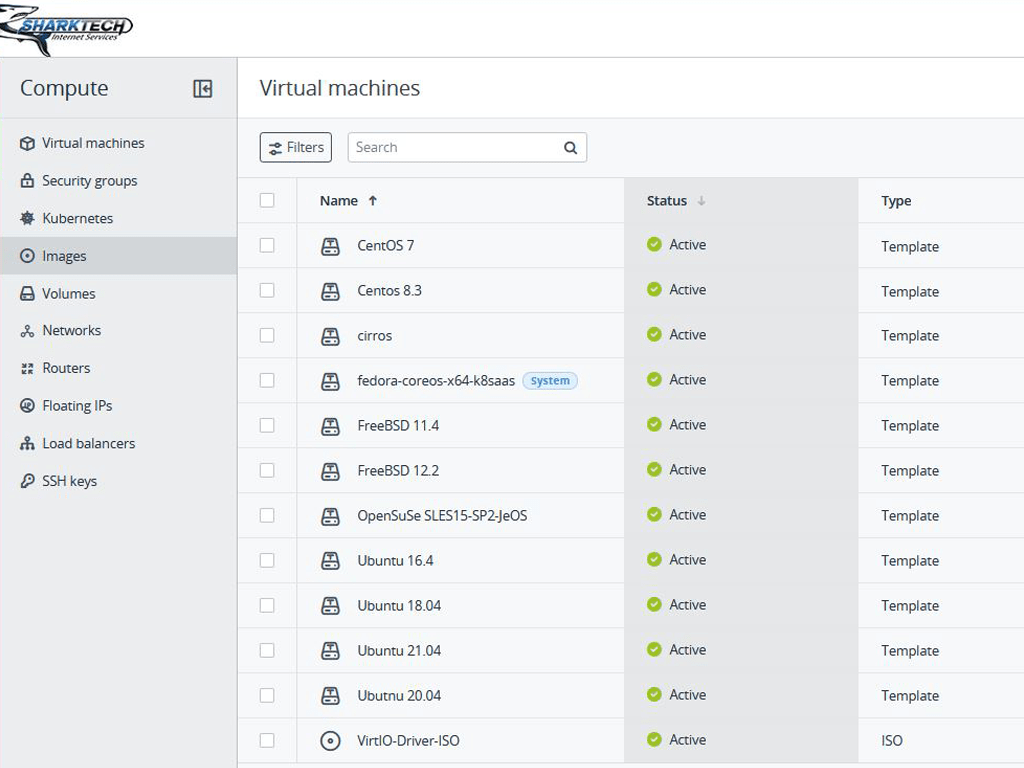Tick the checkbox for FreeBSD 12.2
The image size is (1024, 768).
(267, 470)
